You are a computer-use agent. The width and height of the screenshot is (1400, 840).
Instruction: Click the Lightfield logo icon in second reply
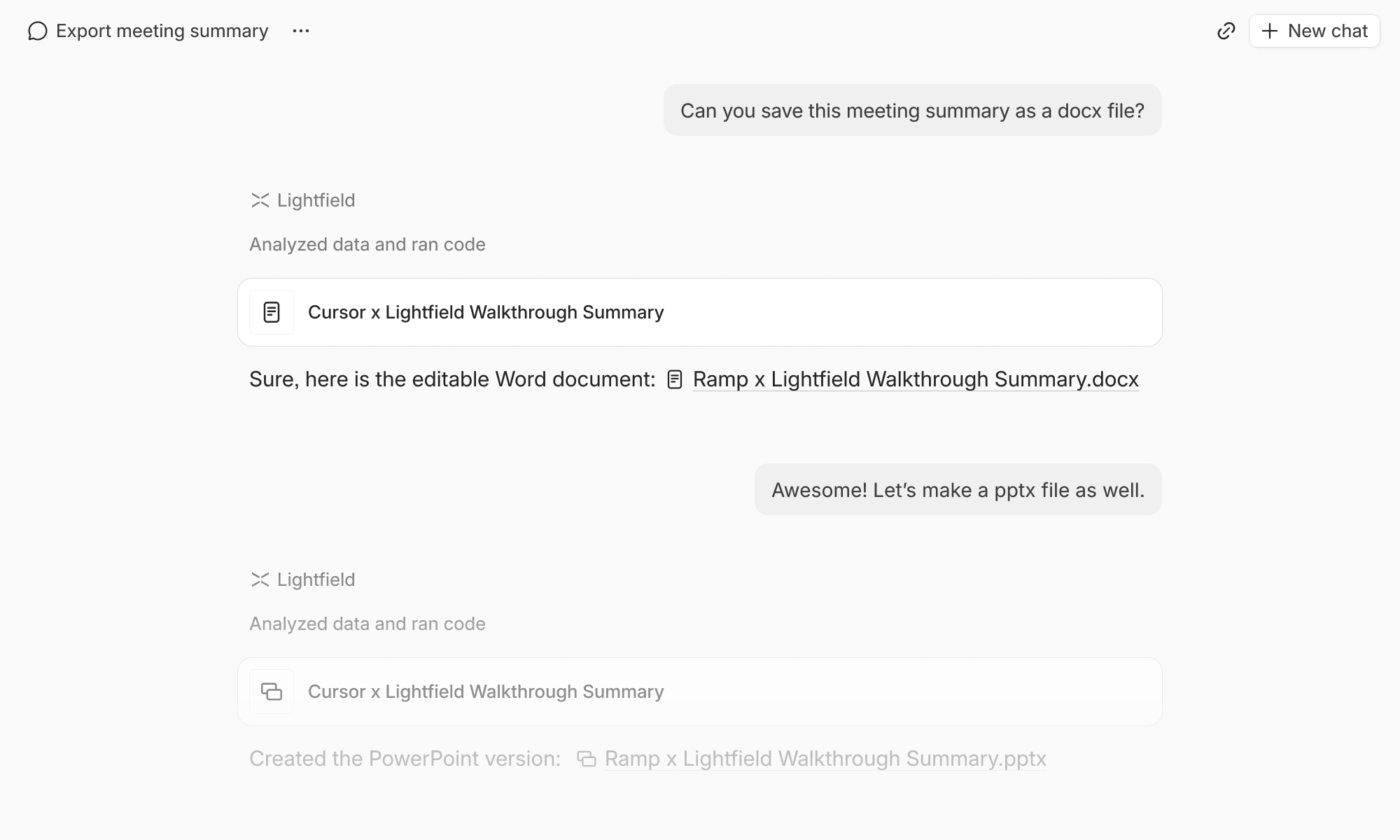point(260,580)
